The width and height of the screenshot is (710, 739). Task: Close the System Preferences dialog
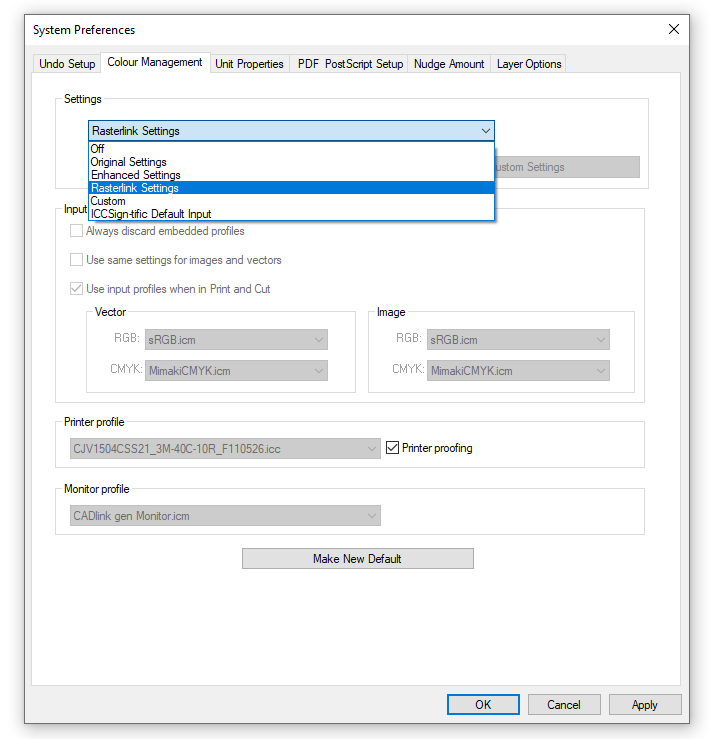(673, 30)
